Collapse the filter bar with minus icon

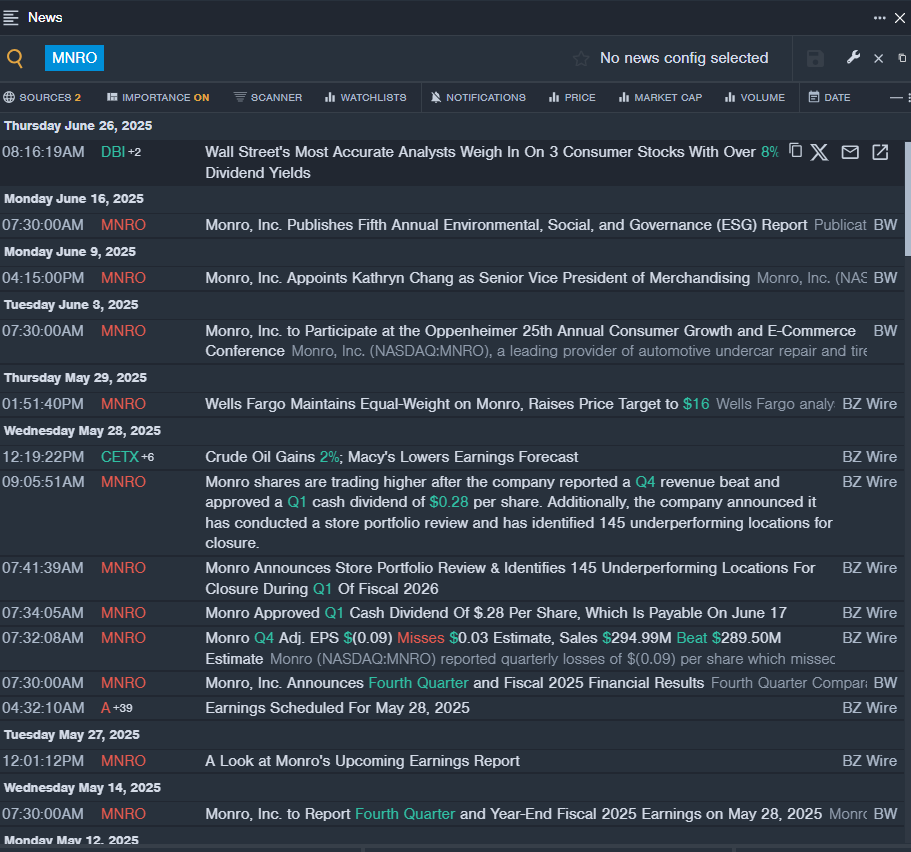pyautogui.click(x=896, y=98)
